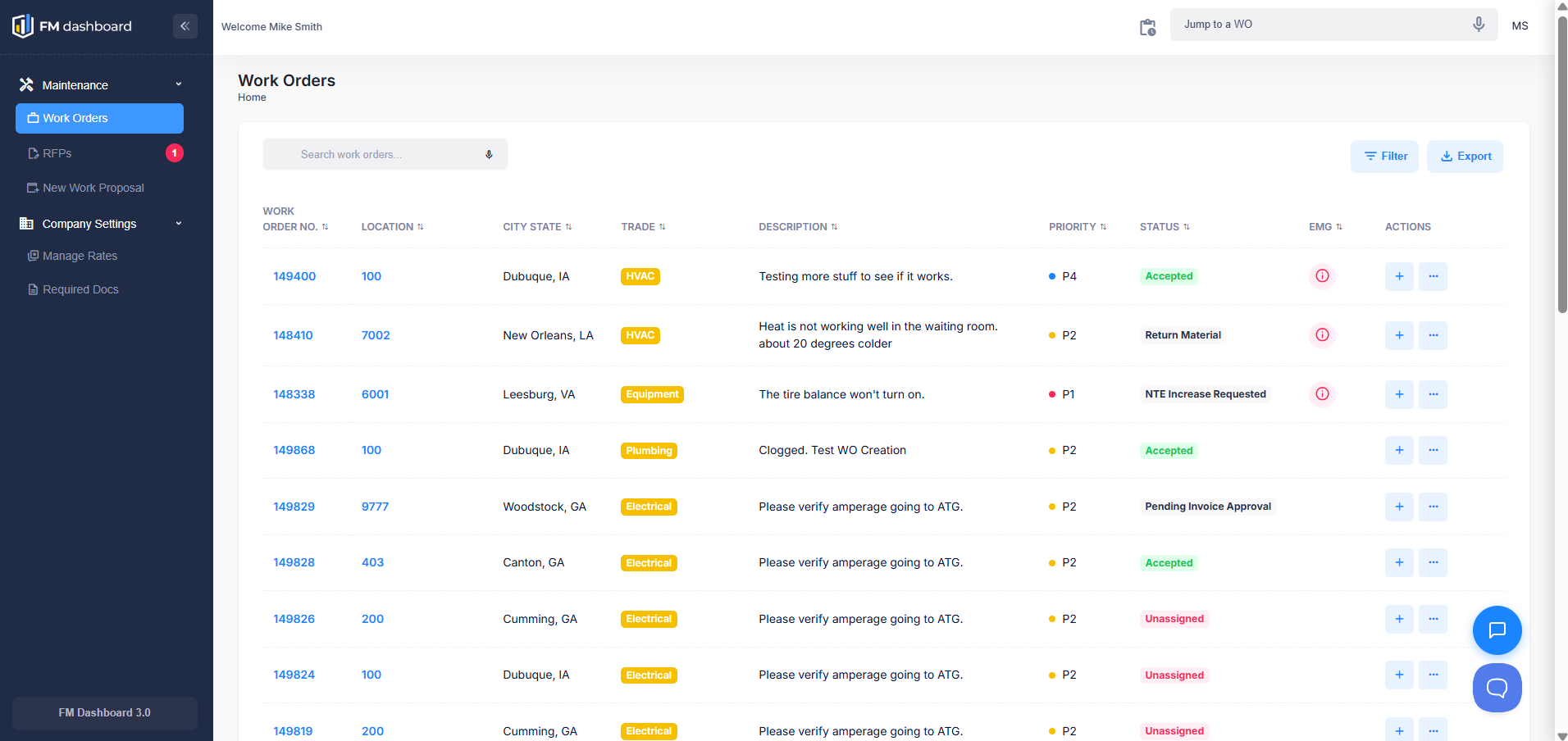Open the support chat bubble button
This screenshot has width=1568, height=741.
[1497, 688]
